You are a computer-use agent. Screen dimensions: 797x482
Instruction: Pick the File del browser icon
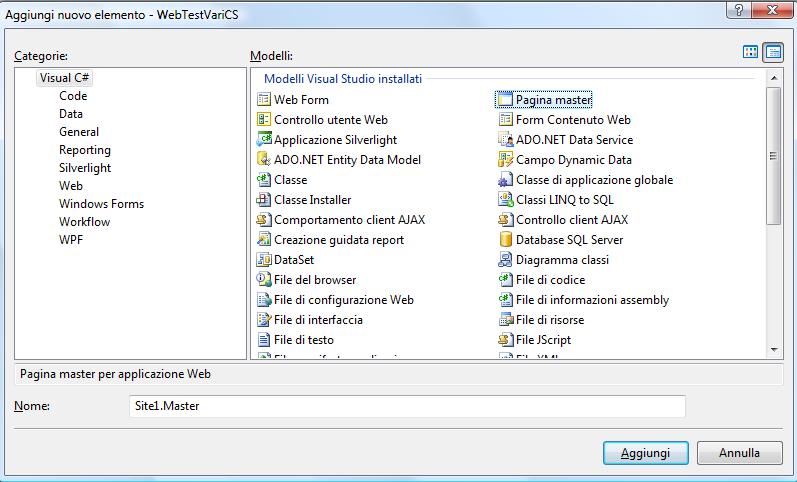pyautogui.click(x=264, y=280)
